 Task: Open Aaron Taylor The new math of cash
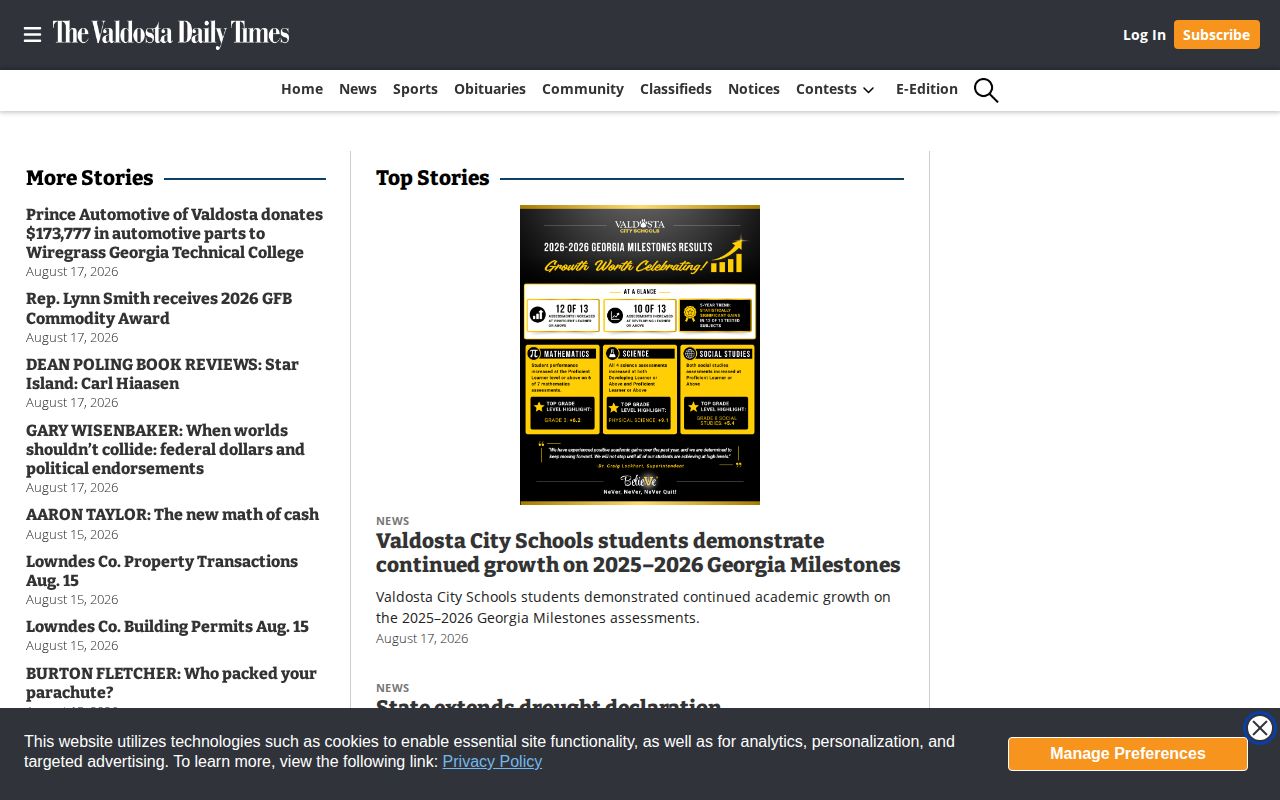tap(172, 514)
